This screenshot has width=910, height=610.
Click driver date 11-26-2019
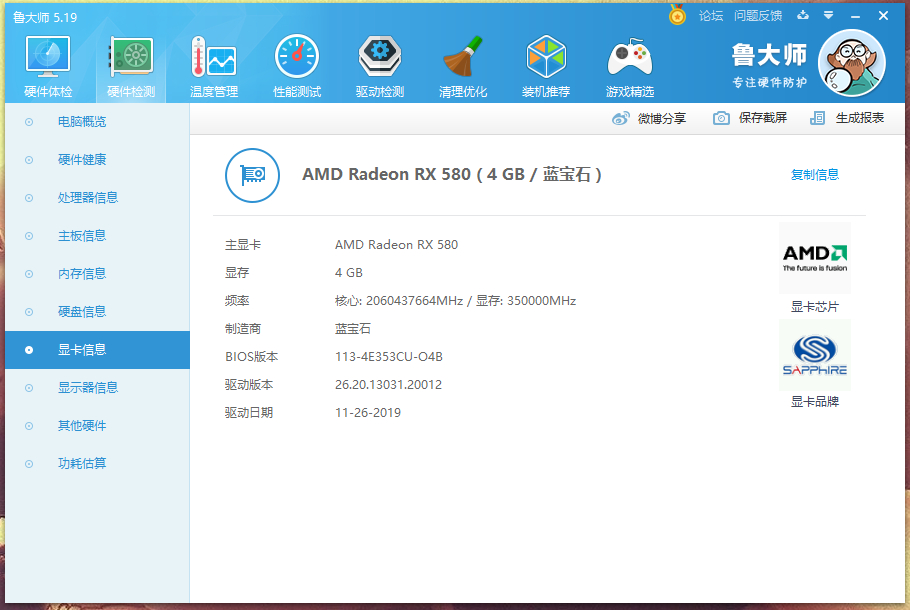click(x=368, y=413)
